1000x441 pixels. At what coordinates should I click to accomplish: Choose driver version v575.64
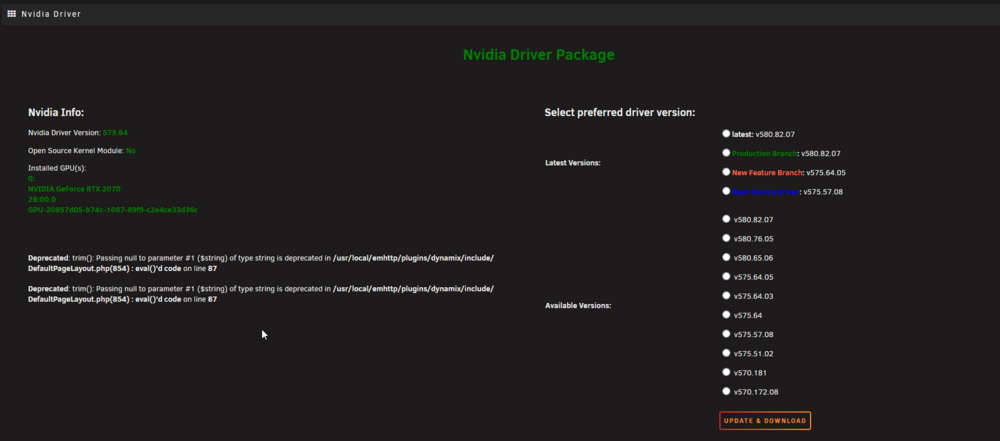(x=726, y=315)
